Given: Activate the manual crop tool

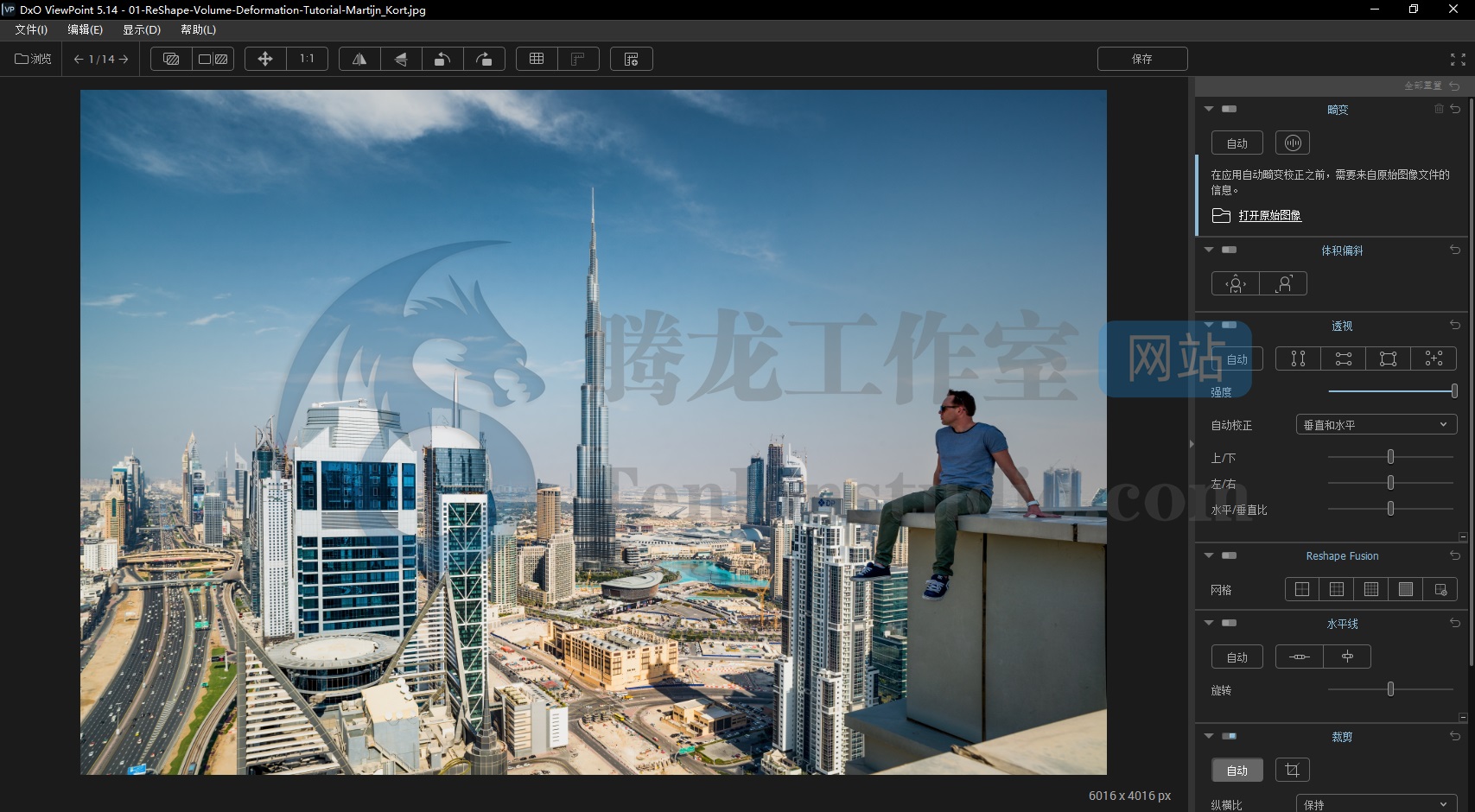Looking at the screenshot, I should (1293, 770).
